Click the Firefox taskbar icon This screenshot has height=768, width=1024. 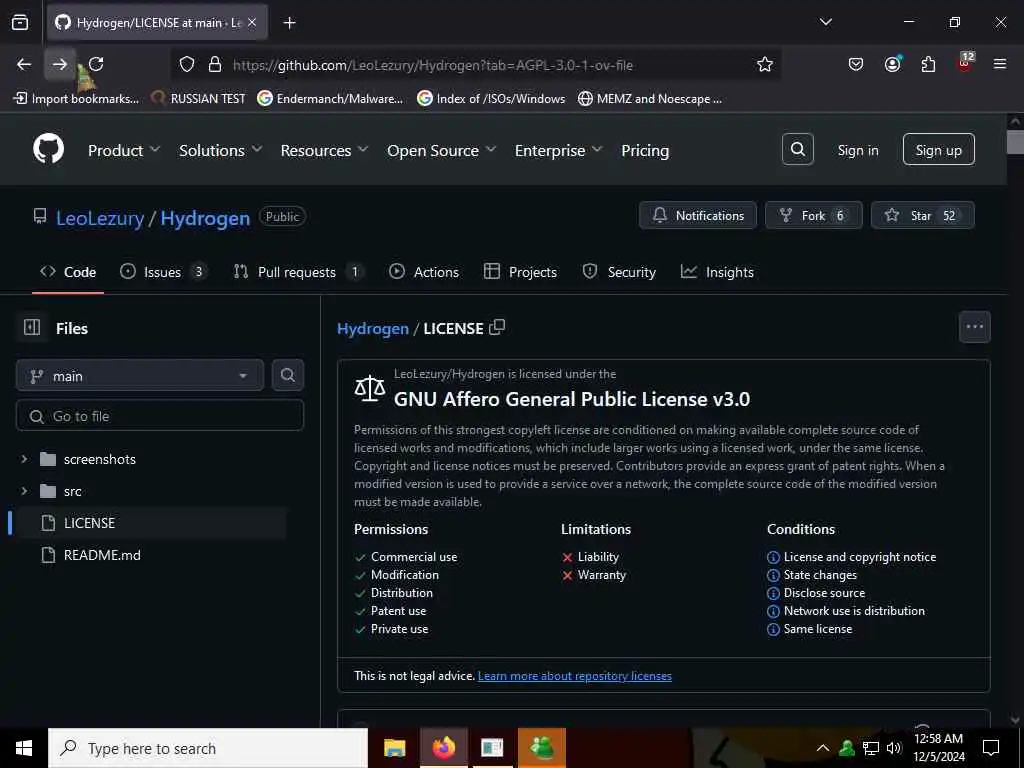pyautogui.click(x=443, y=748)
